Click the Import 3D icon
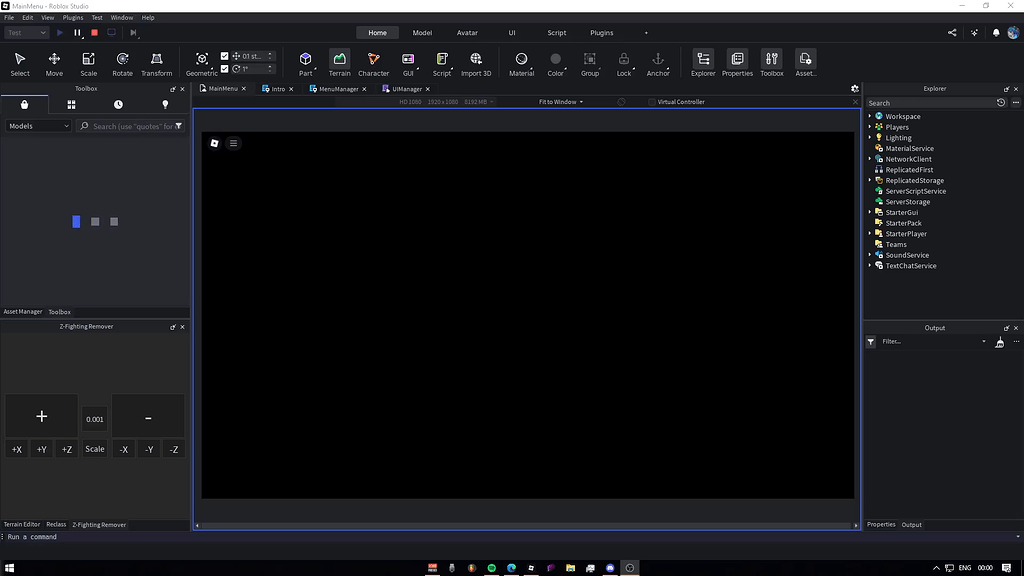The image size is (1024, 576). [476, 64]
